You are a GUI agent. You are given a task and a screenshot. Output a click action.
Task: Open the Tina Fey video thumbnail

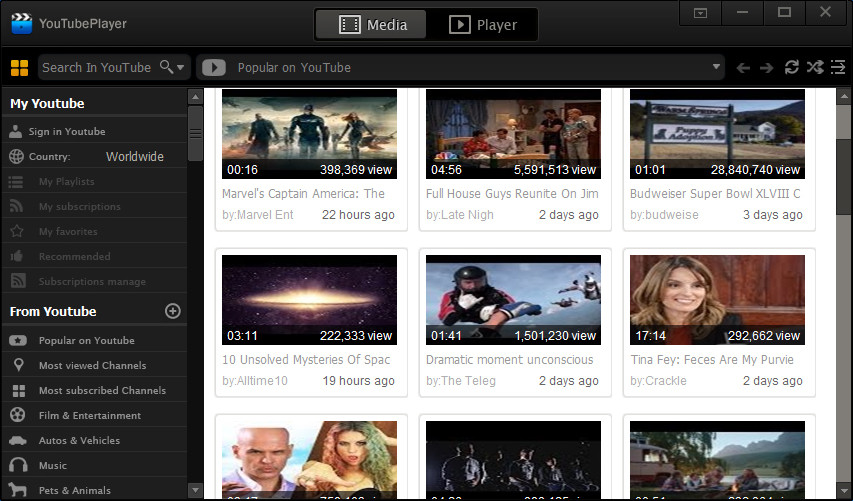click(x=717, y=300)
